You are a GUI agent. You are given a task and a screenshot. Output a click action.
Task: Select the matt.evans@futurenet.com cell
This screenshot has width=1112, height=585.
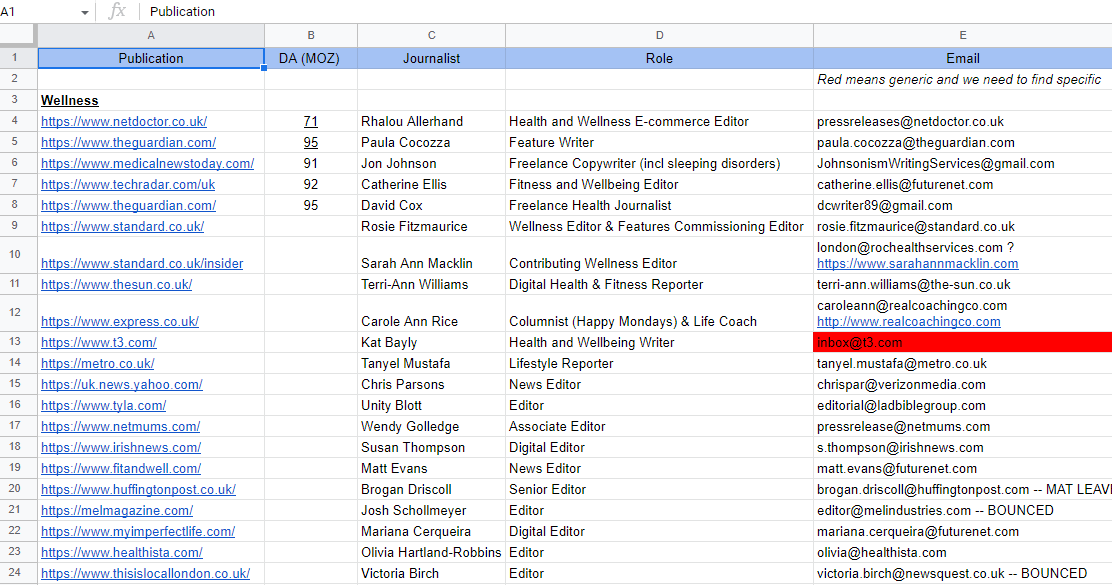pos(962,469)
